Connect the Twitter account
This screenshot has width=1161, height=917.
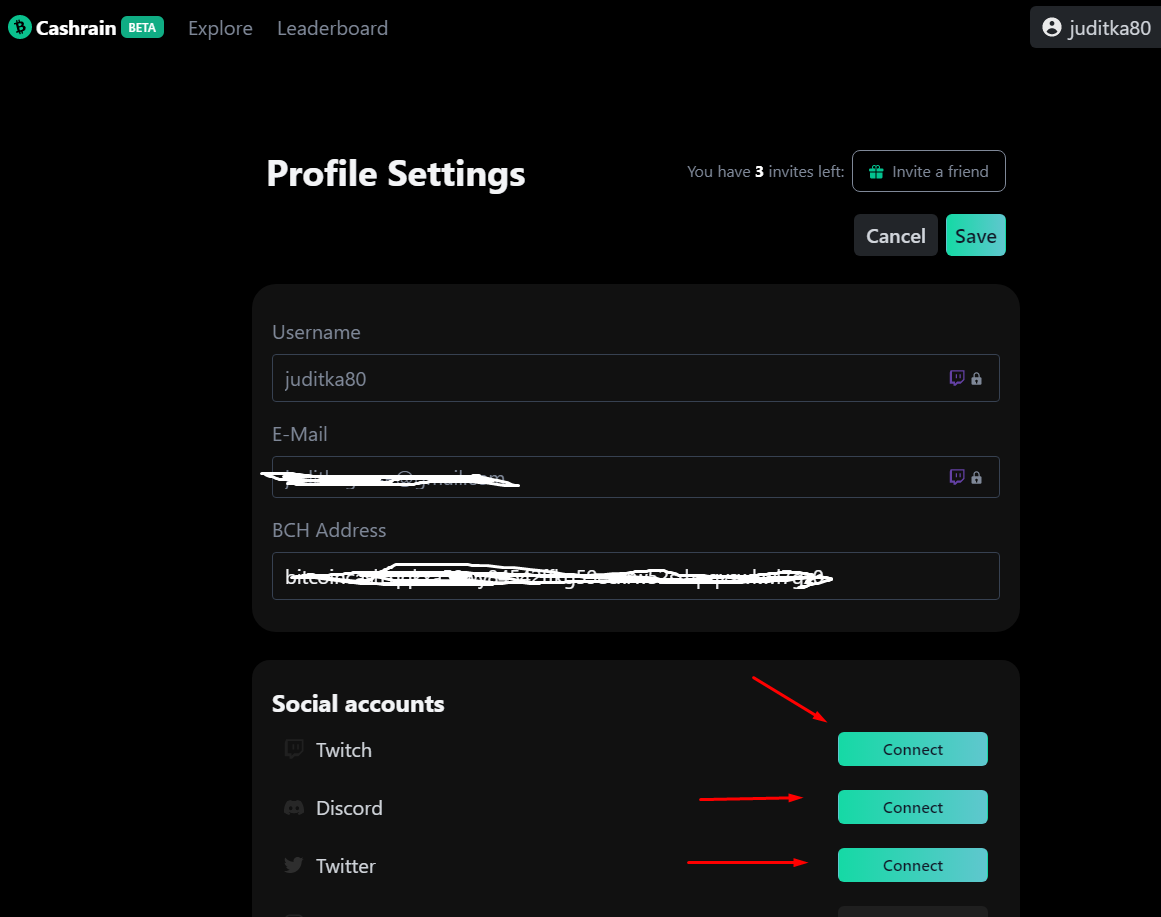point(913,865)
